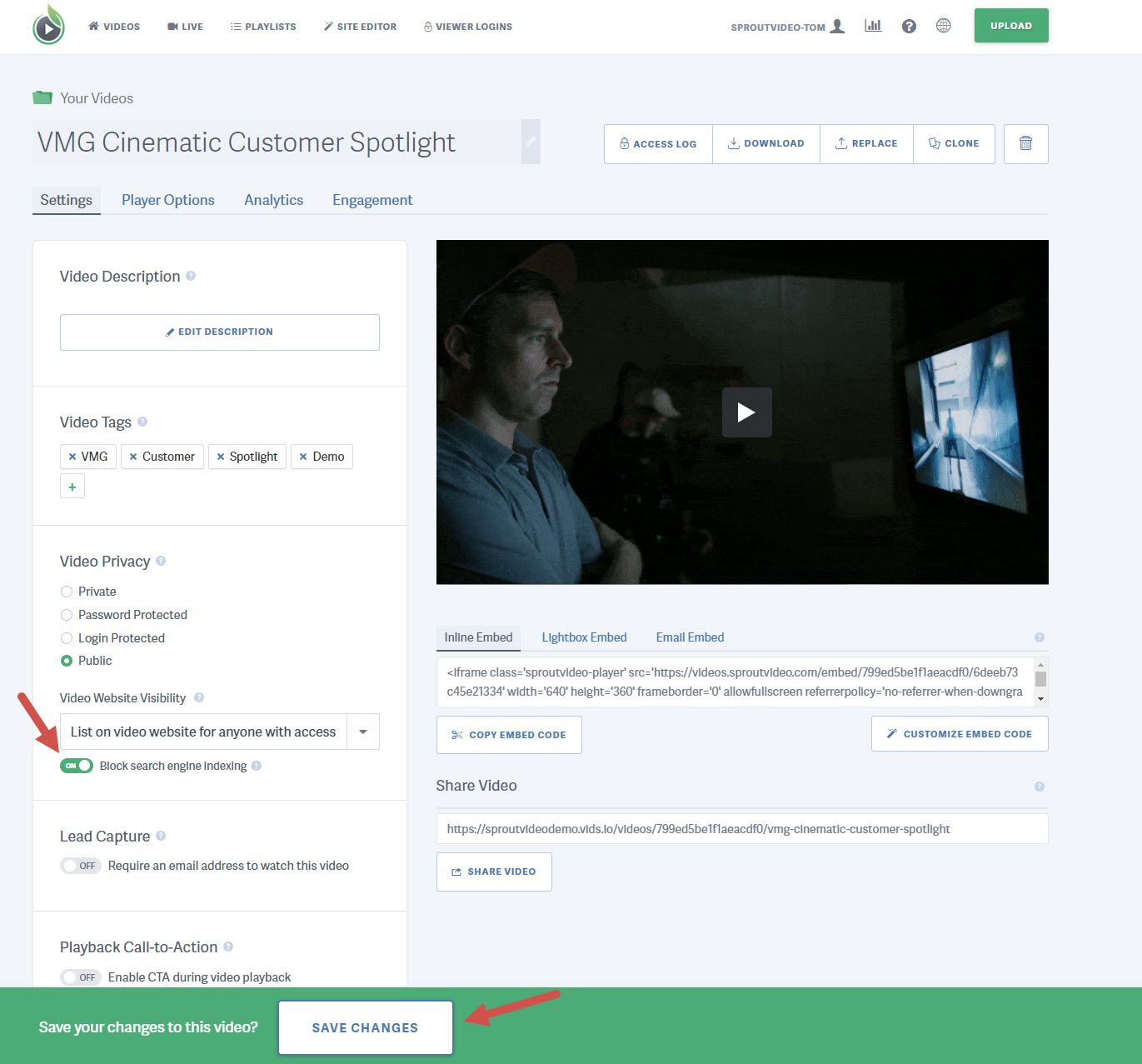Click the Clone button
The height and width of the screenshot is (1064, 1142).
pyautogui.click(x=955, y=143)
